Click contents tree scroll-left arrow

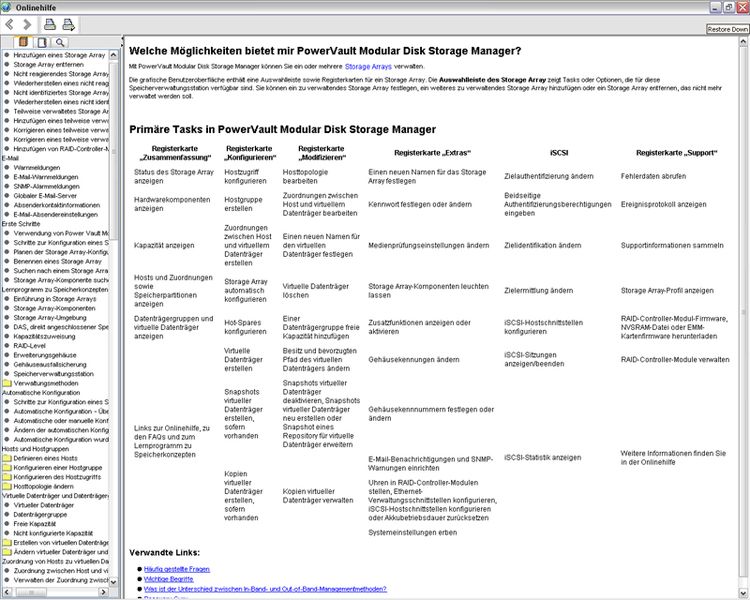point(6,592)
